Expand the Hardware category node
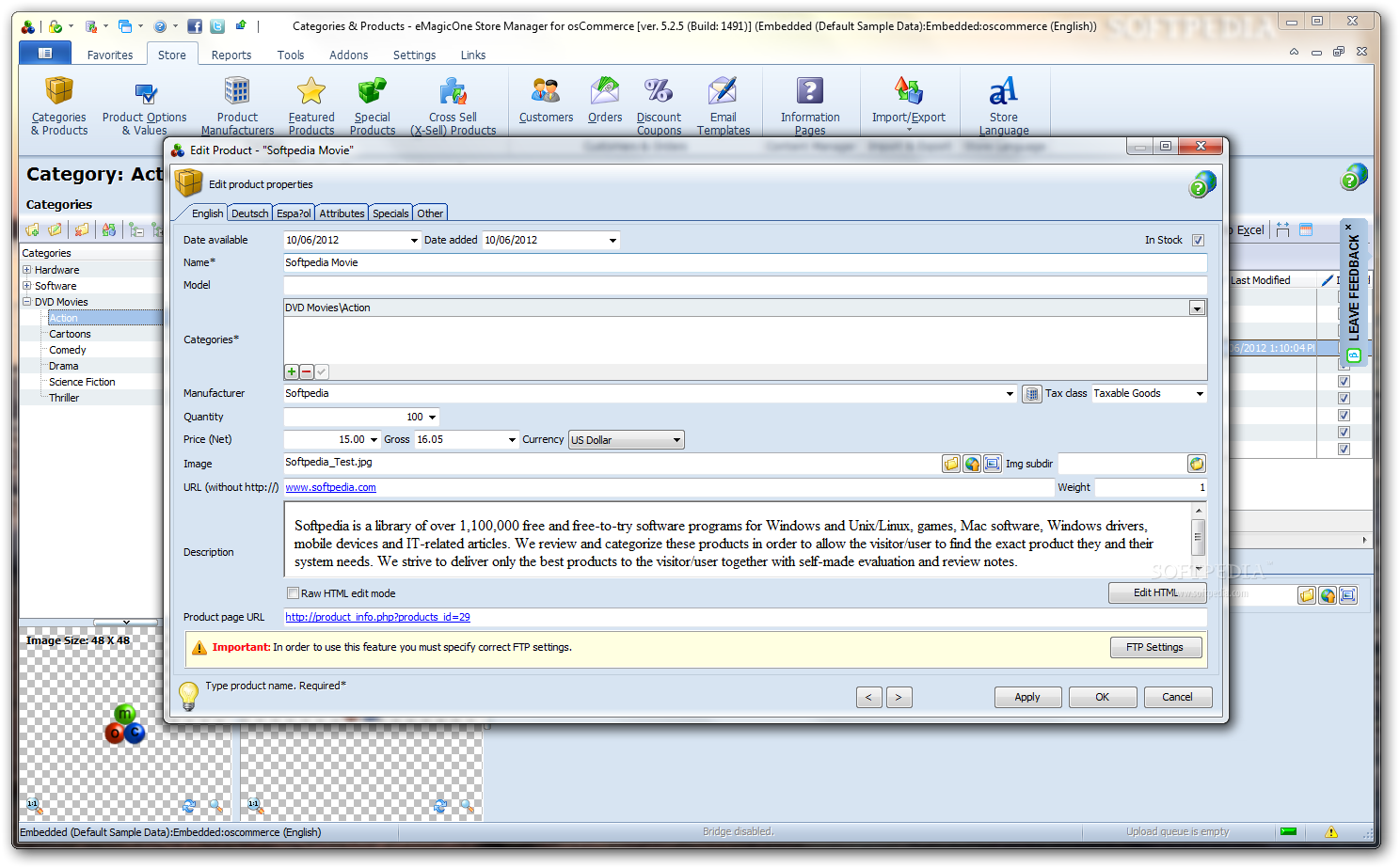Screen dimensions: 1400x868 click(27, 270)
